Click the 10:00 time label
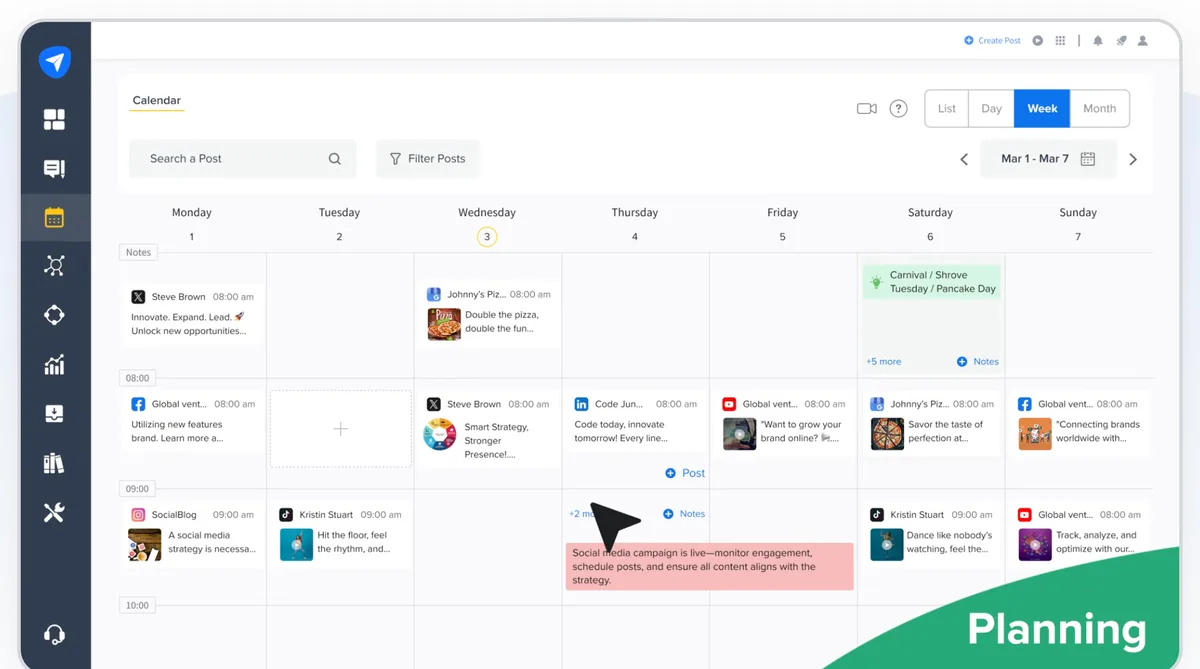The height and width of the screenshot is (669, 1200). point(138,605)
